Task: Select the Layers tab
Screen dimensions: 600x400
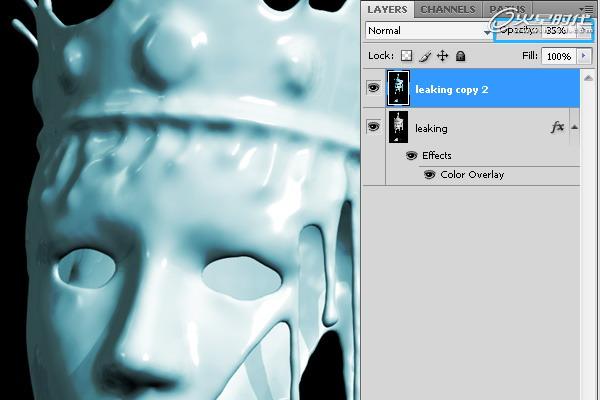Action: pos(387,10)
